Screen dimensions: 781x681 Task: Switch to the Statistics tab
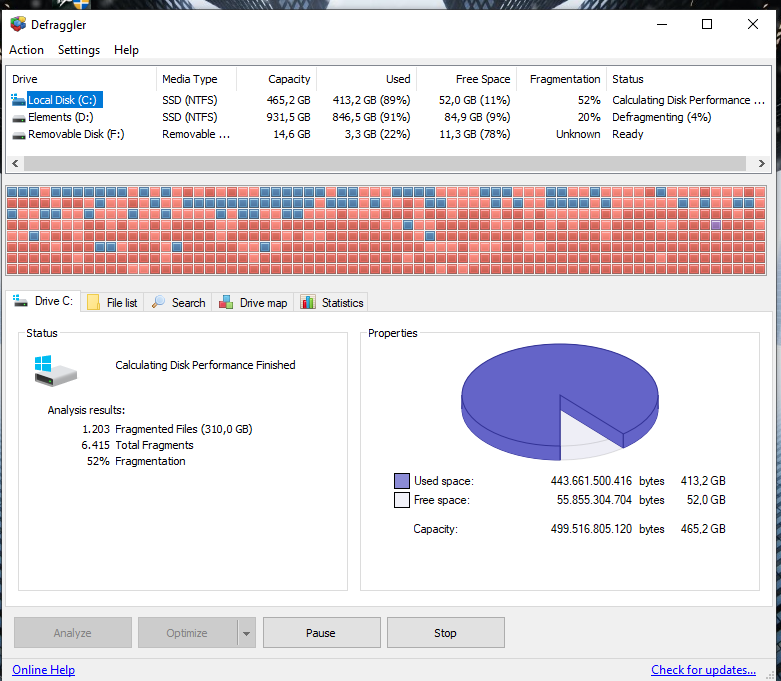331,302
